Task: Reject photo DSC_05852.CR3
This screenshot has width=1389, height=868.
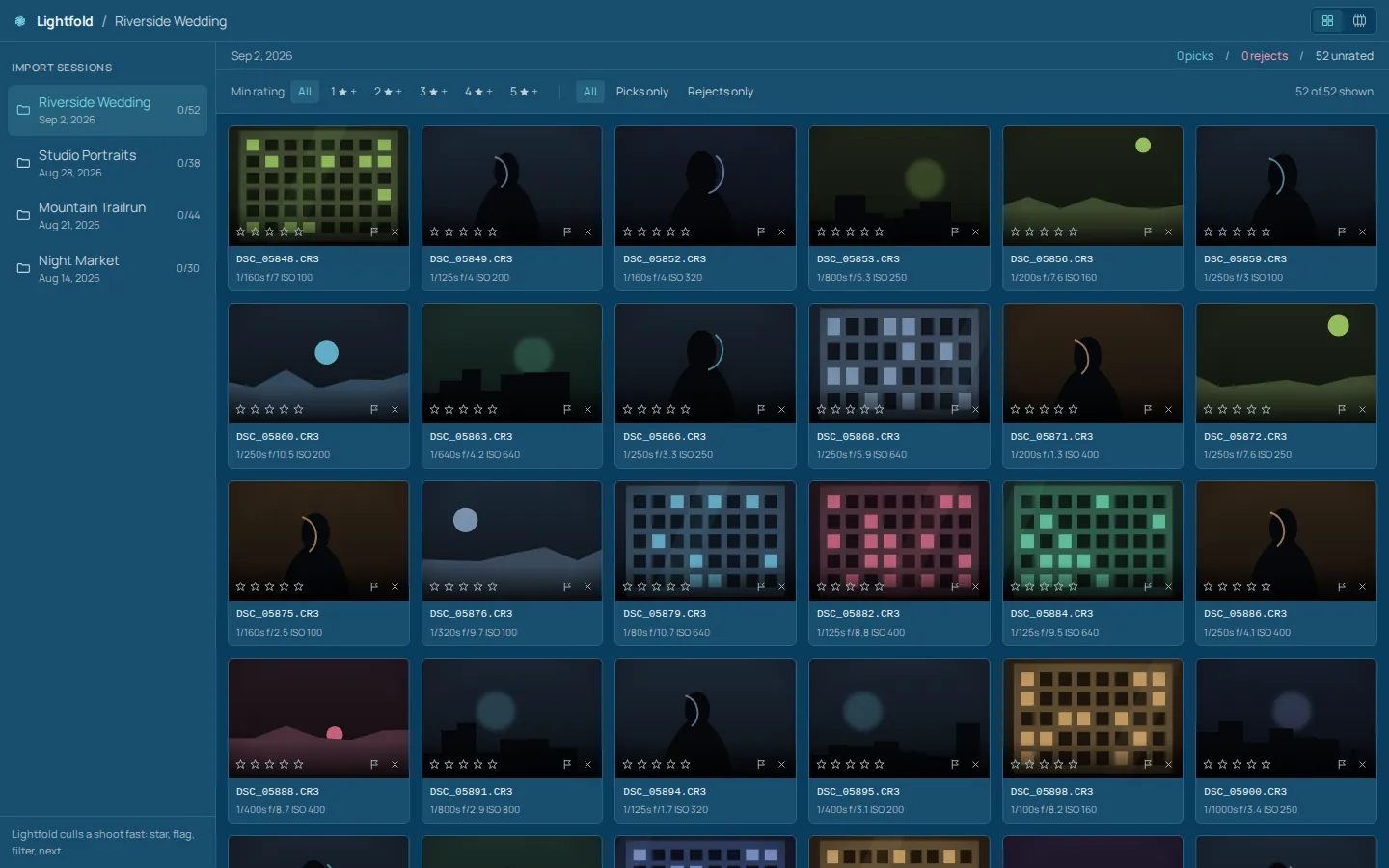Action: coord(781,231)
